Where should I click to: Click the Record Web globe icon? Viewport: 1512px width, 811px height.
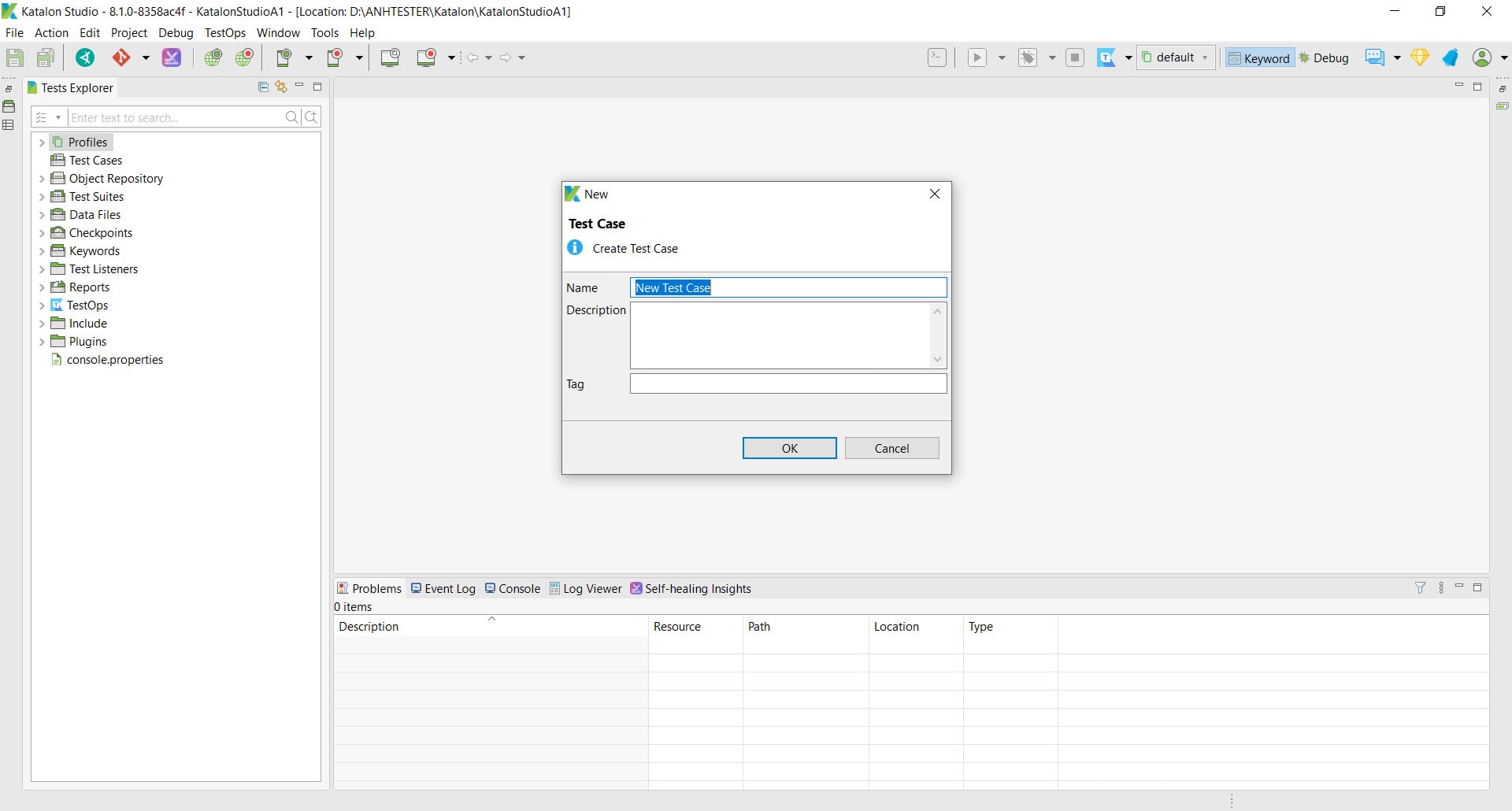[244, 57]
